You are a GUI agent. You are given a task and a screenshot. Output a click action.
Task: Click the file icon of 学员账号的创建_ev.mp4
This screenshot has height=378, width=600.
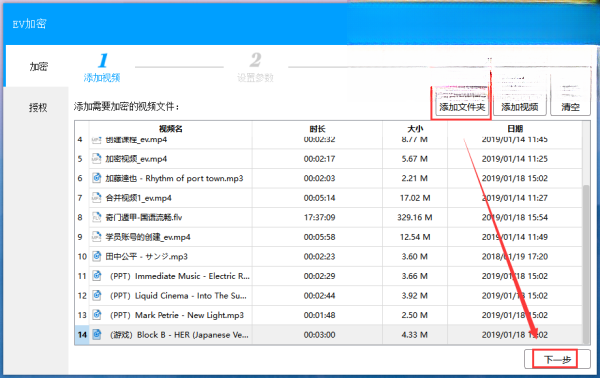tap(96, 237)
